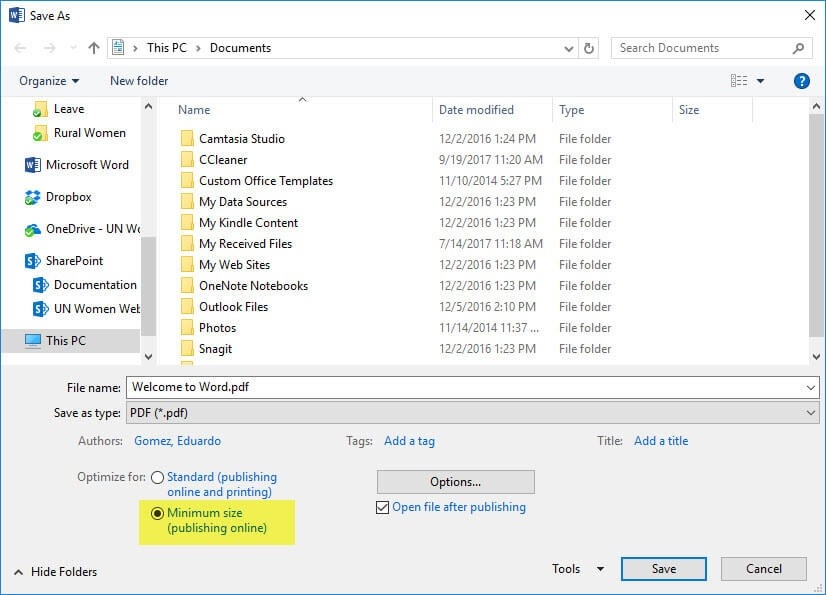The height and width of the screenshot is (595, 826).
Task: Click date 9/19/2017 11:20 AM
Action: [490, 160]
